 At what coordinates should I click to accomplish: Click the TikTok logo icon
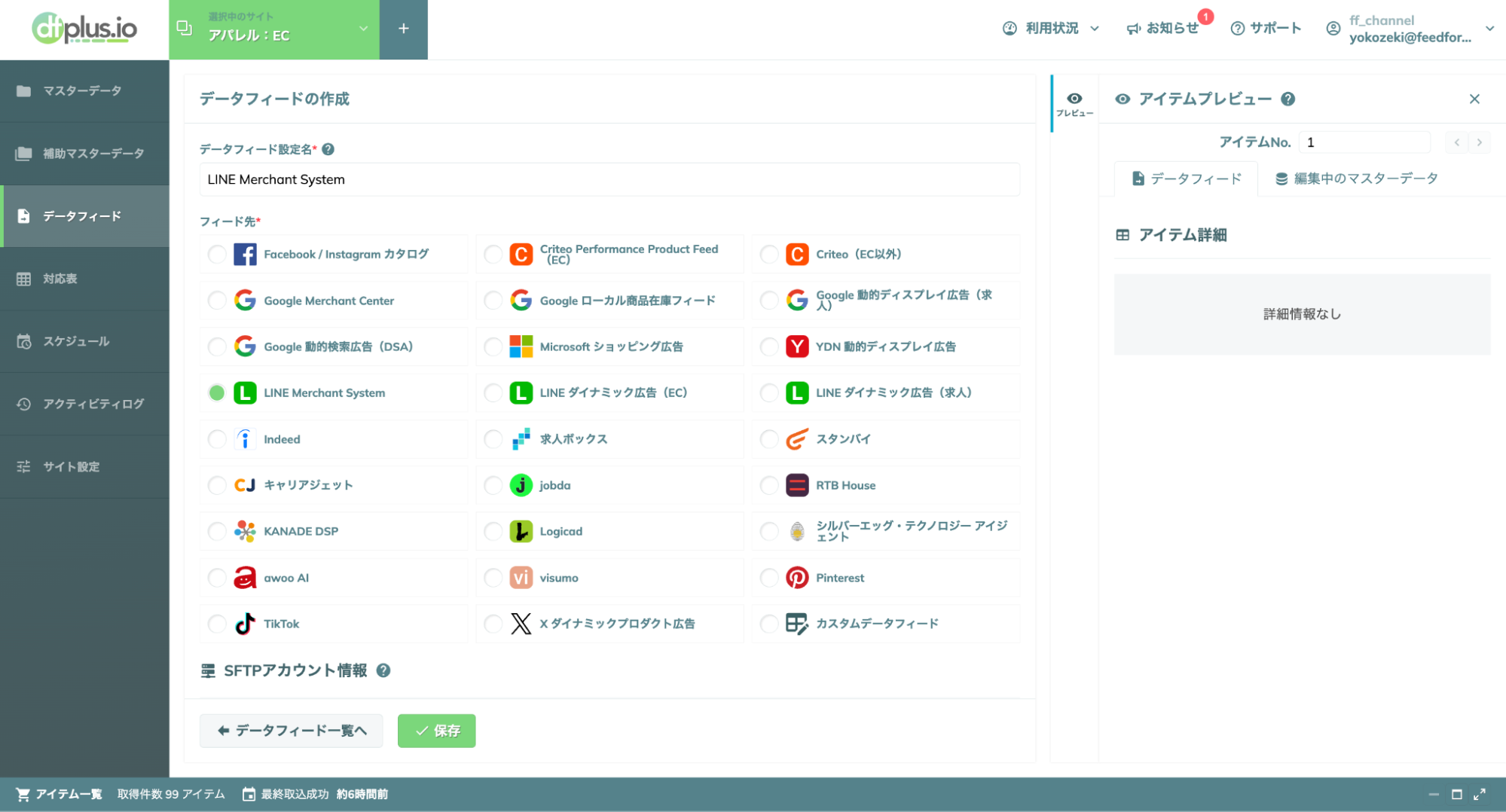[x=245, y=624]
